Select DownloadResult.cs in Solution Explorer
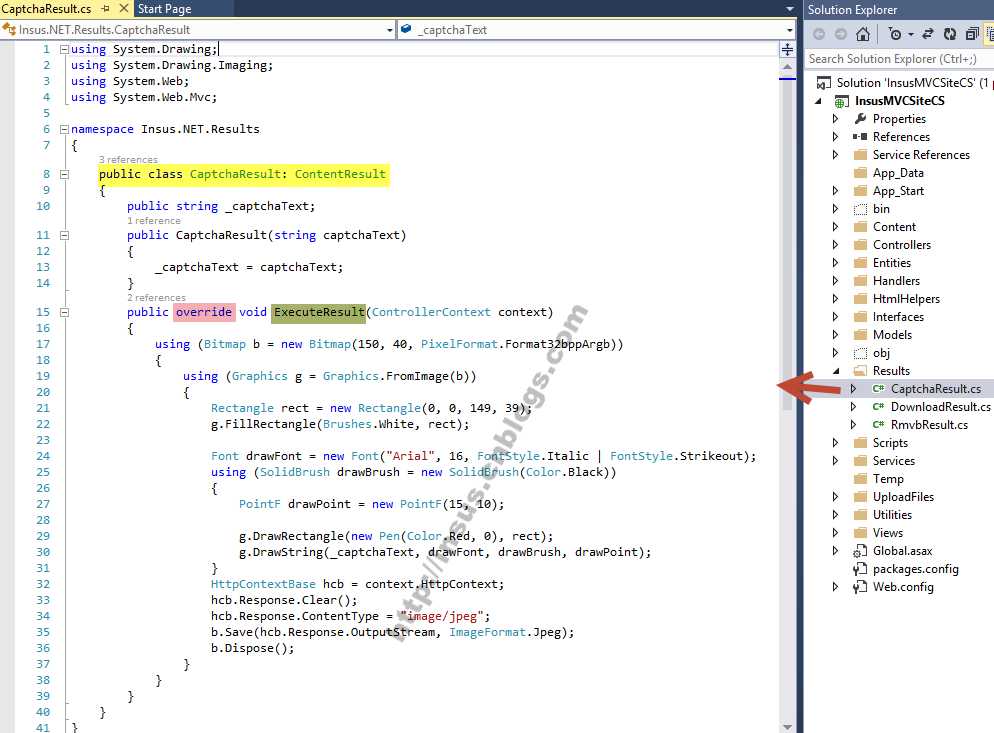This screenshot has width=994, height=733. 940,407
